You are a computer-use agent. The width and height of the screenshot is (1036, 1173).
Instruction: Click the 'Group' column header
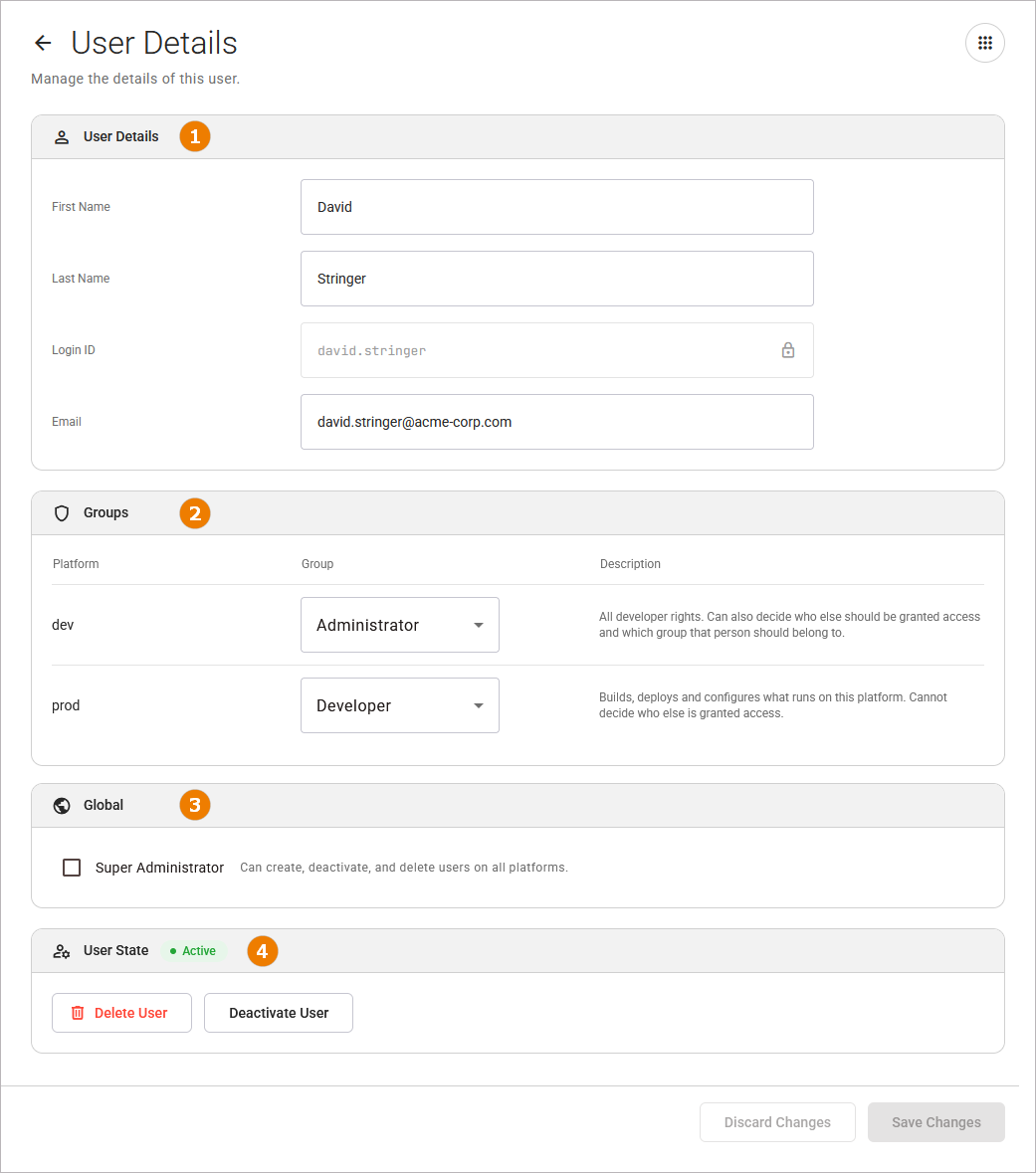[x=317, y=564]
